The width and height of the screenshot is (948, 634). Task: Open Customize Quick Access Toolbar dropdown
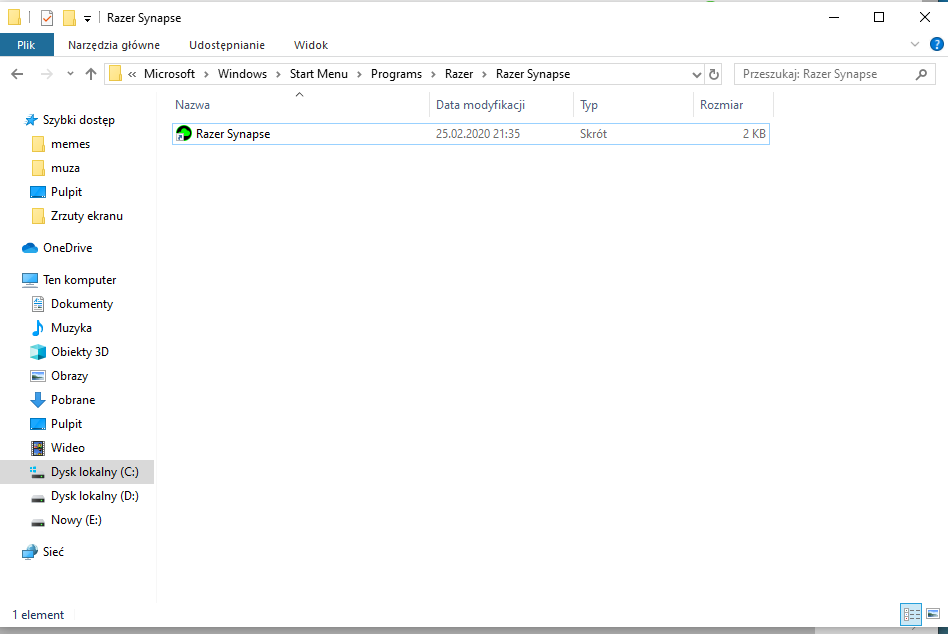(x=88, y=19)
